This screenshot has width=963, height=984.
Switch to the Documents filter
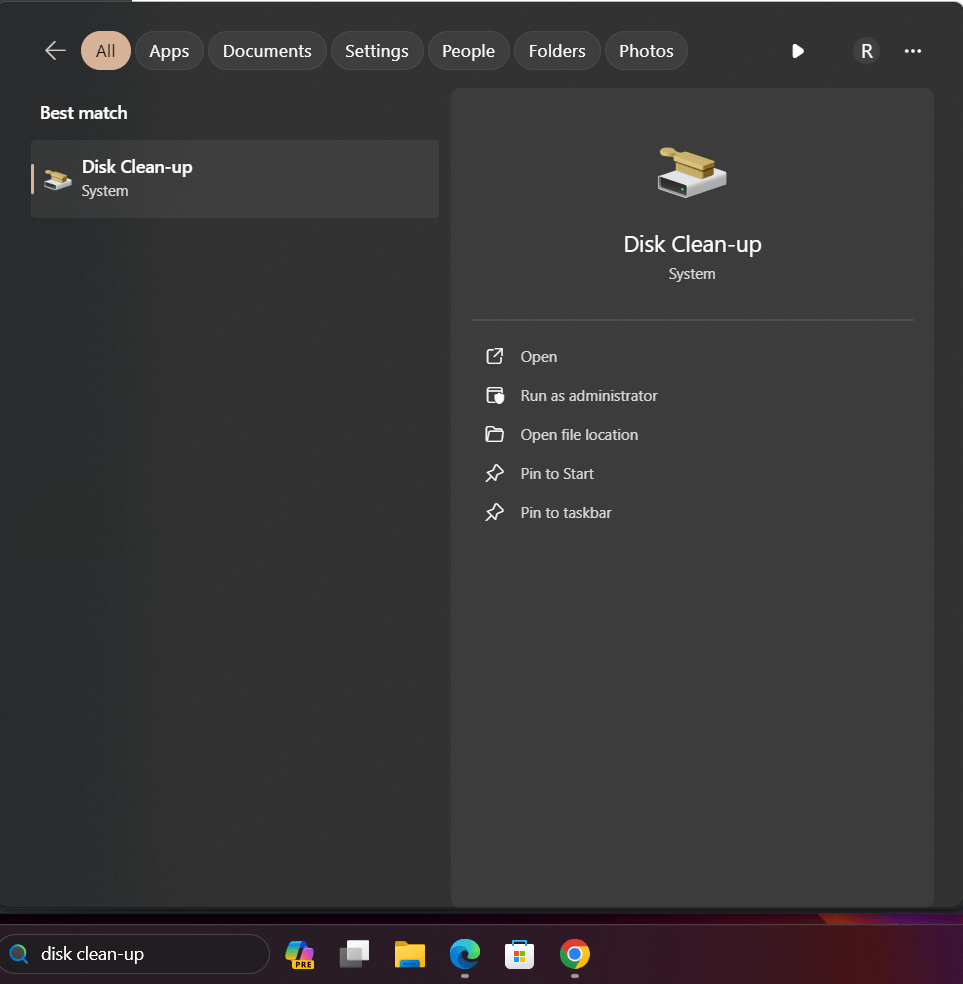point(267,51)
